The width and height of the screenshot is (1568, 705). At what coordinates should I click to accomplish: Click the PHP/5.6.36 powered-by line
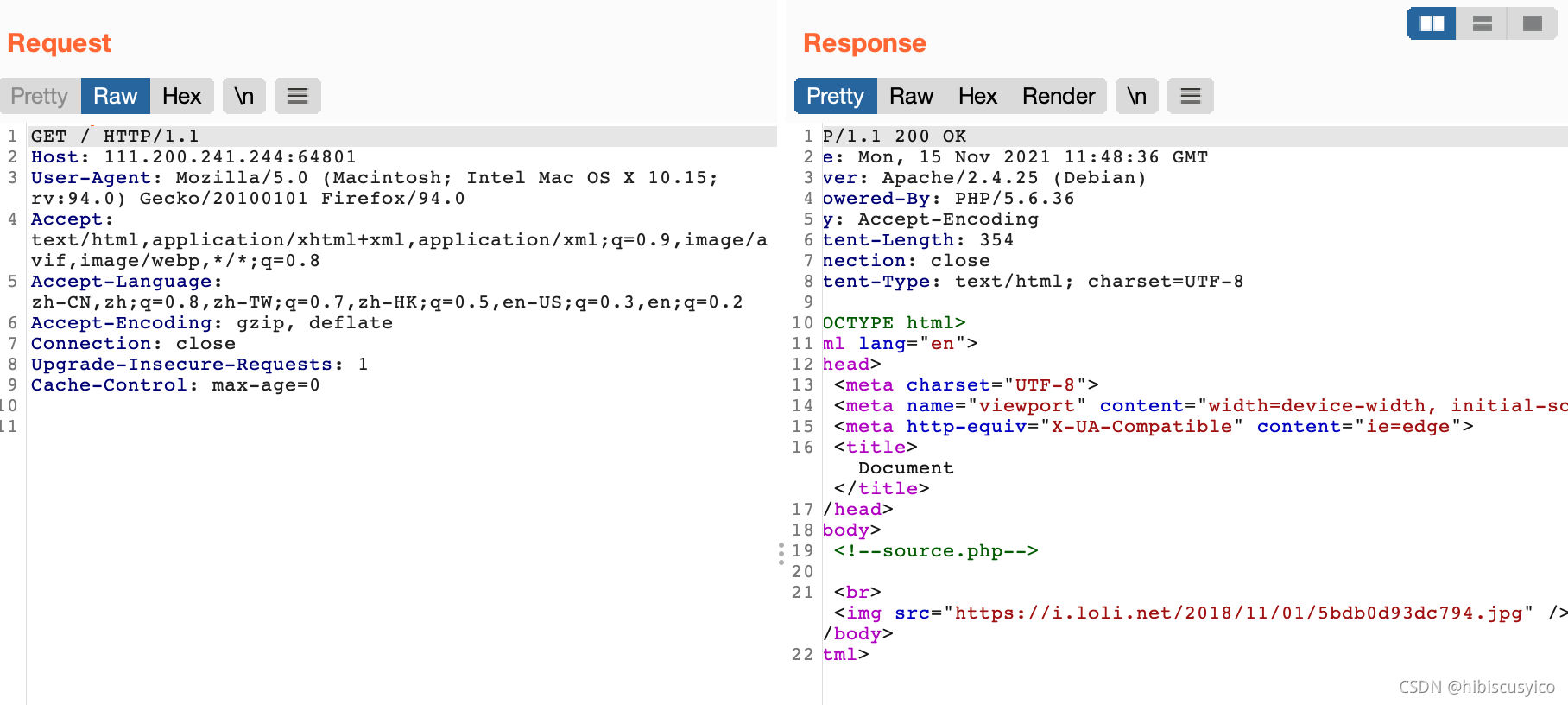[949, 199]
